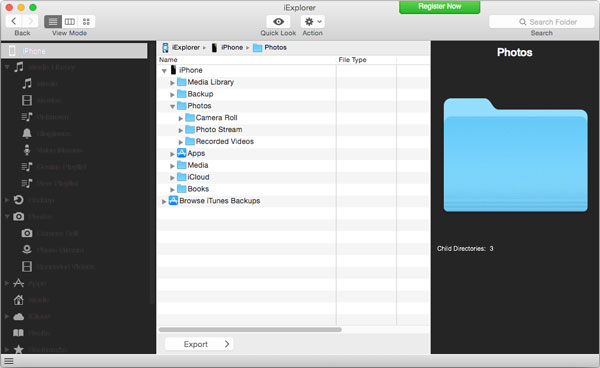Open the Media Library music section in the sidebar

tap(18, 67)
